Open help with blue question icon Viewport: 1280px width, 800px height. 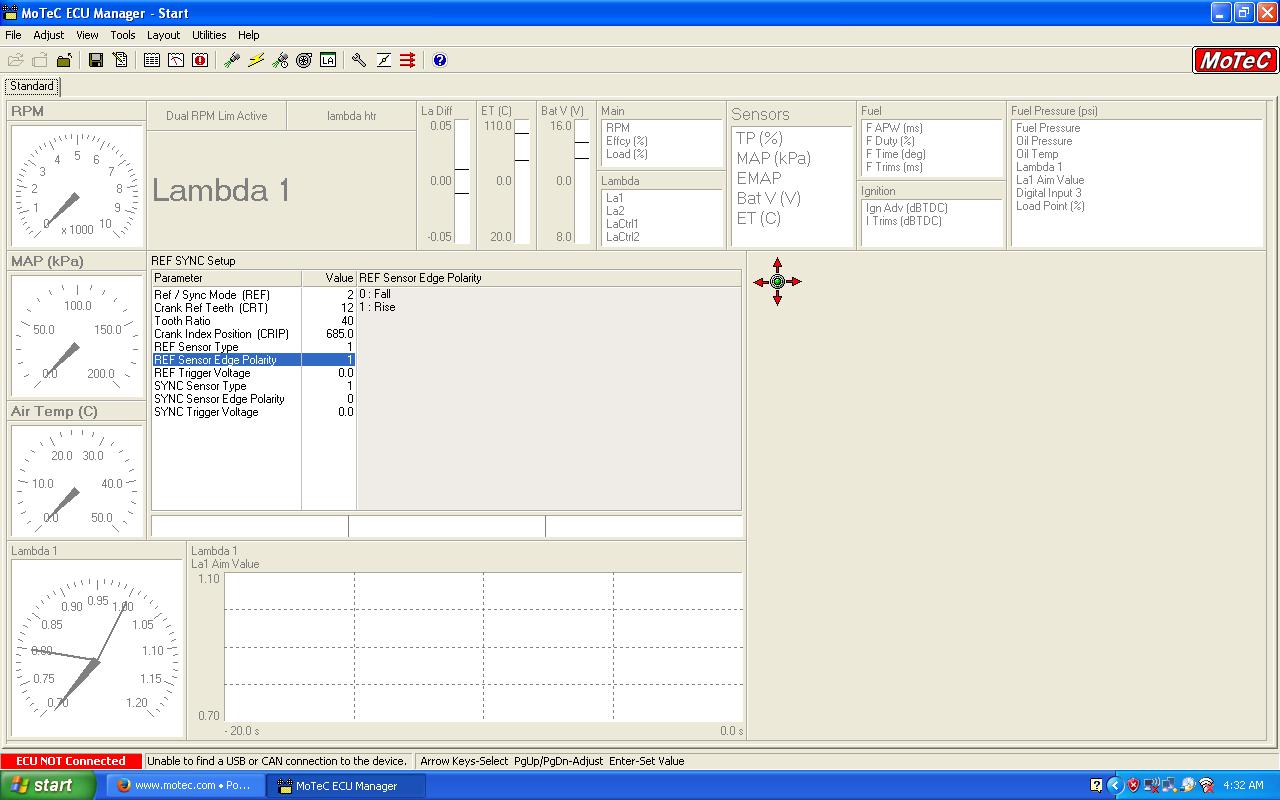440,60
